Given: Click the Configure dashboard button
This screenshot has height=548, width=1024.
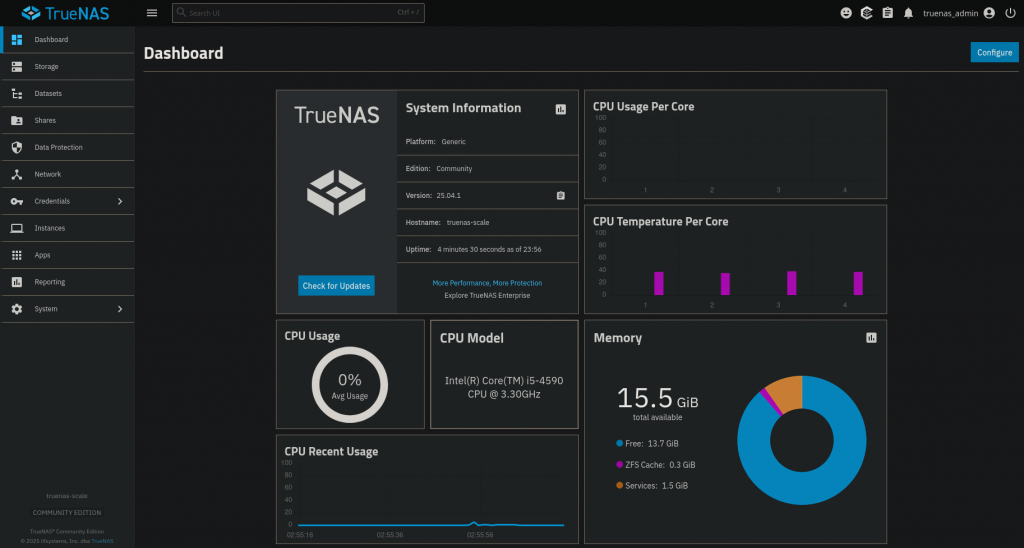Looking at the screenshot, I should (x=994, y=52).
